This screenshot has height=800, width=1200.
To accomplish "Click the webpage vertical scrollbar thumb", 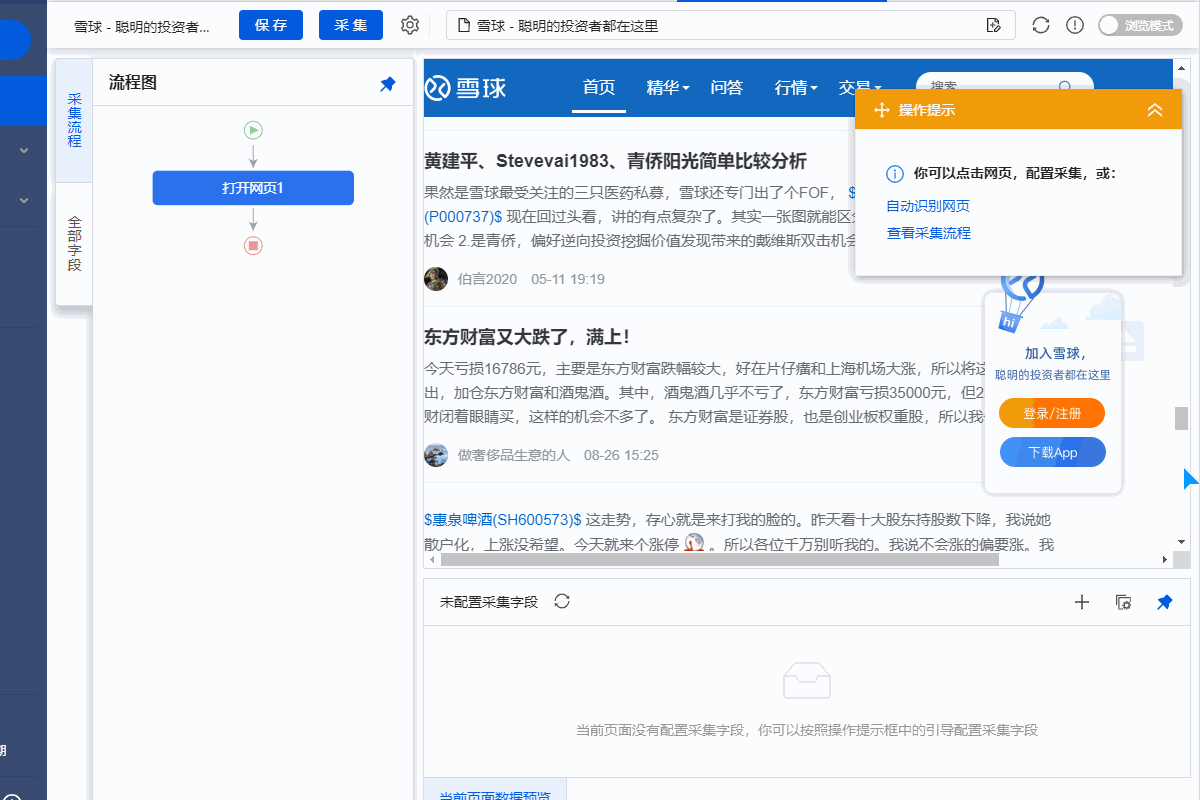I will click(x=1181, y=418).
